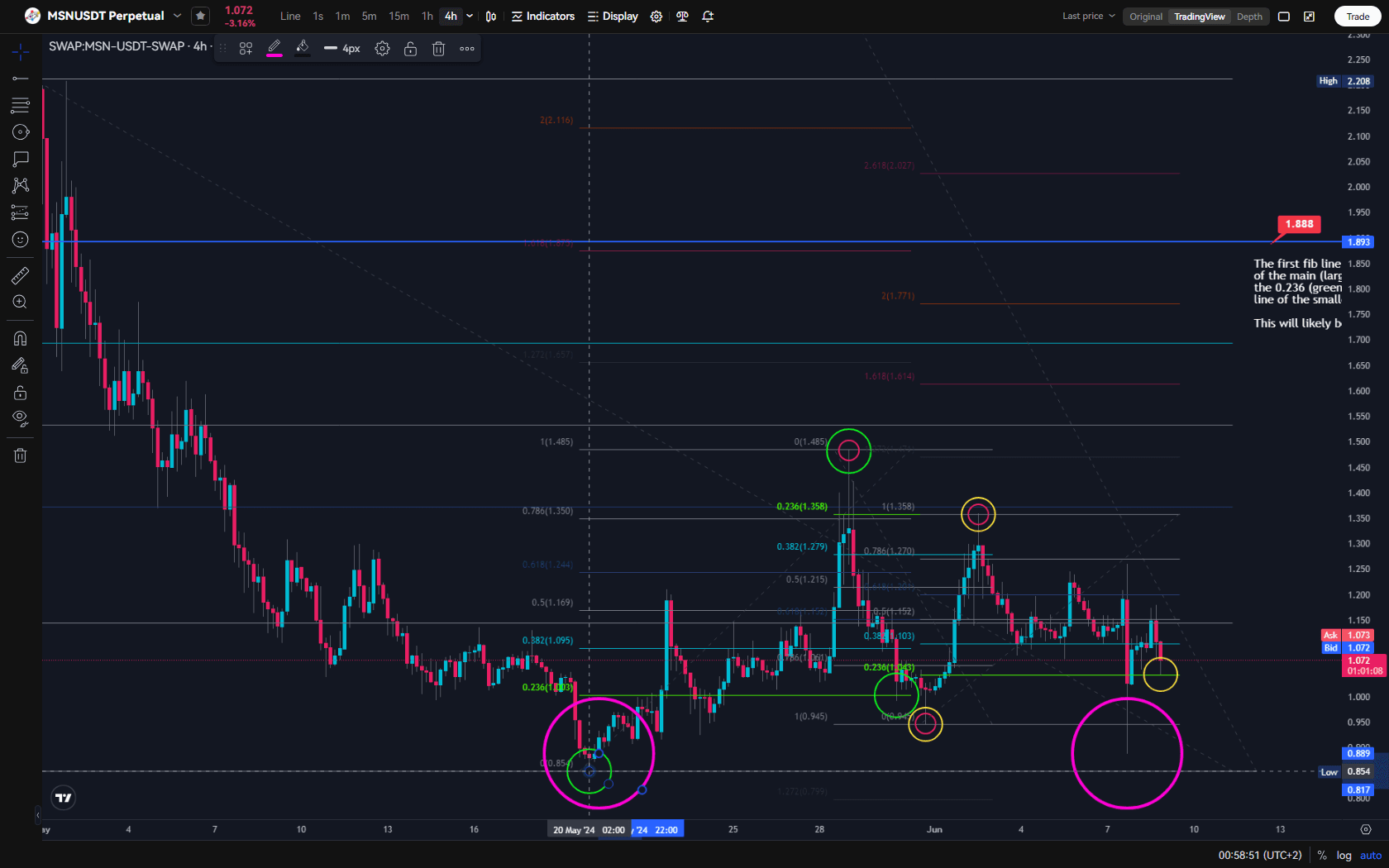Expand more timeframes dropdown arrow
This screenshot has height=868, width=1389.
470,16
